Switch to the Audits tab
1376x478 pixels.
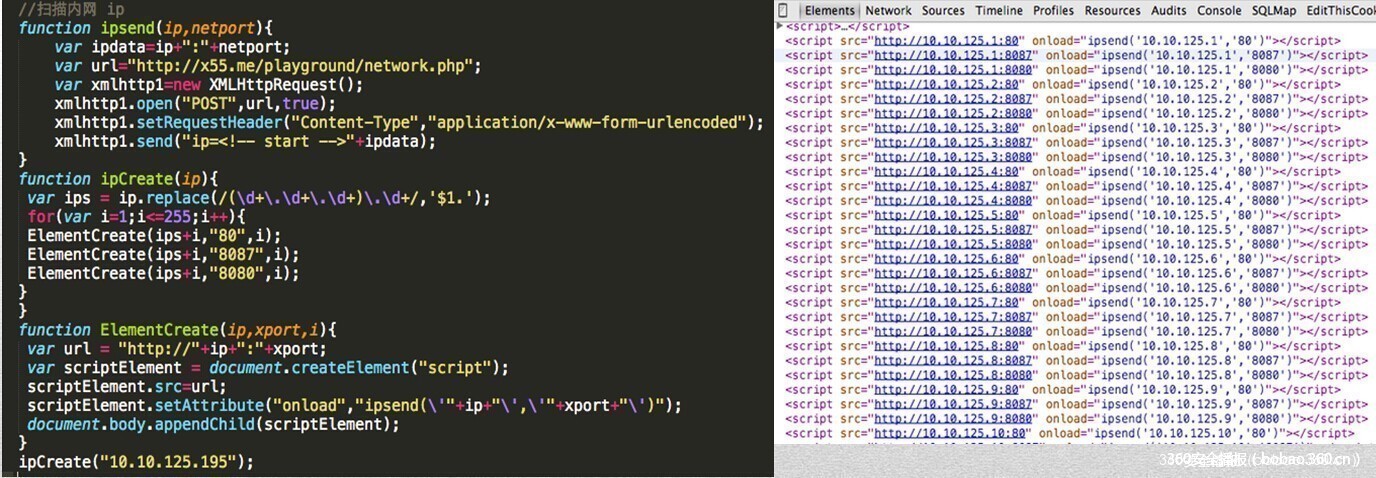[1168, 10]
